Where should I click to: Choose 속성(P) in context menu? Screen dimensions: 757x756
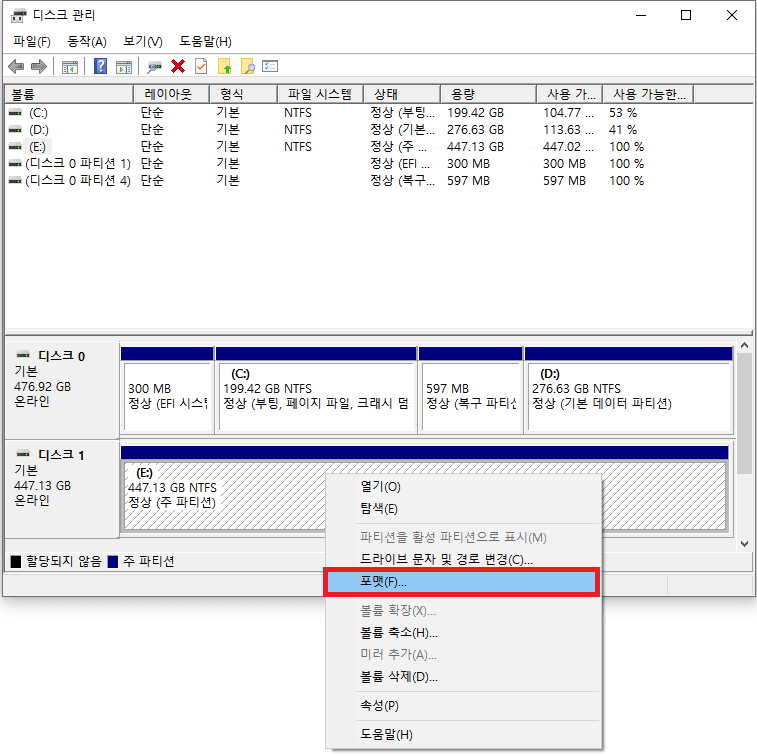pyautogui.click(x=463, y=706)
